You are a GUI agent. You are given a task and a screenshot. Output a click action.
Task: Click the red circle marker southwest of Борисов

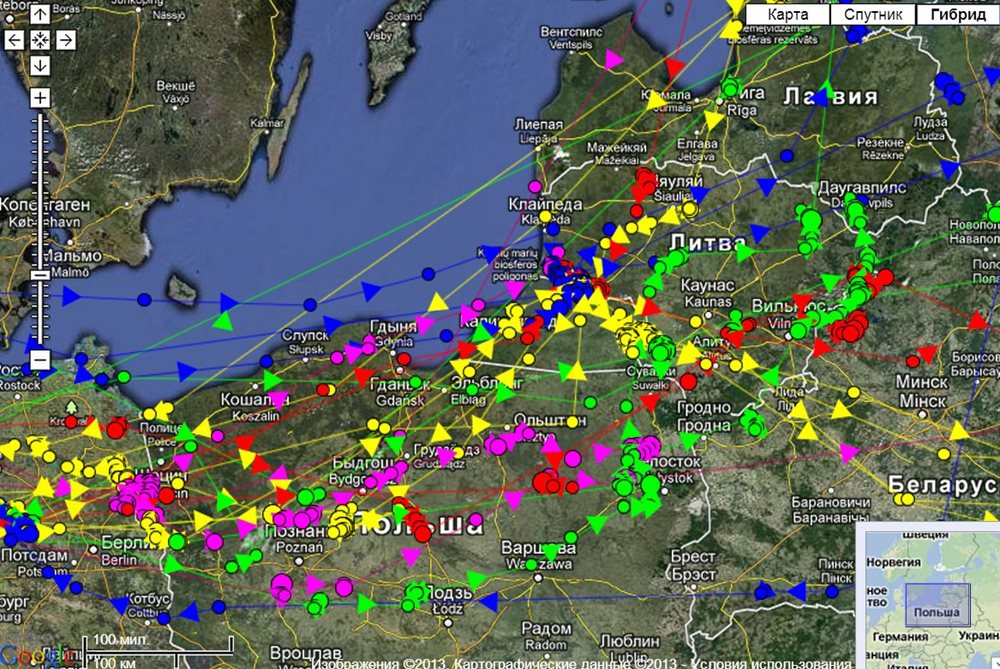[x=913, y=362]
